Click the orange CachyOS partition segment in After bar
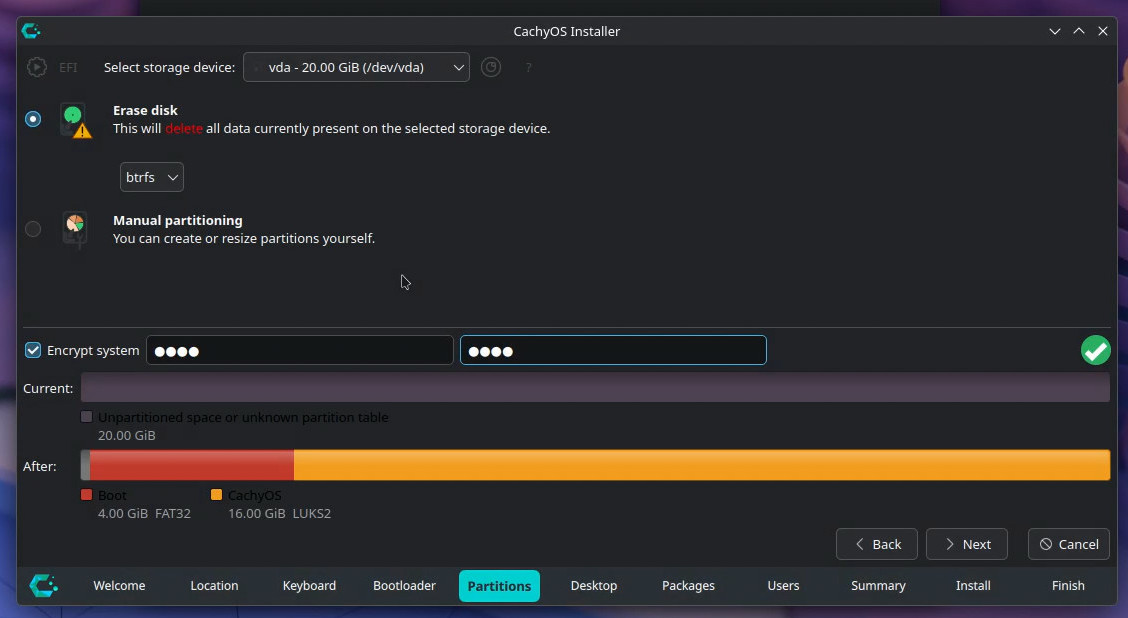The height and width of the screenshot is (618, 1128). point(702,465)
